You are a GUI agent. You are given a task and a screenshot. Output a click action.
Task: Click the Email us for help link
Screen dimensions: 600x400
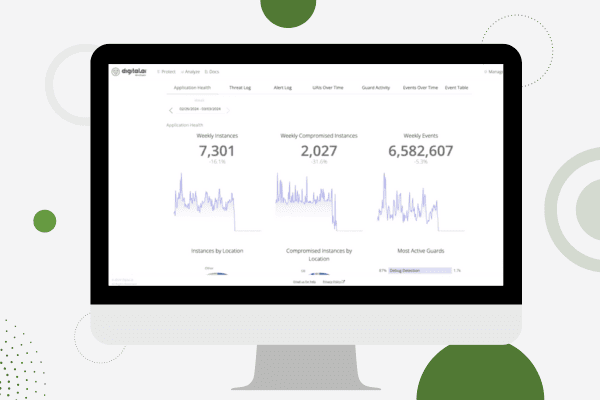[304, 282]
